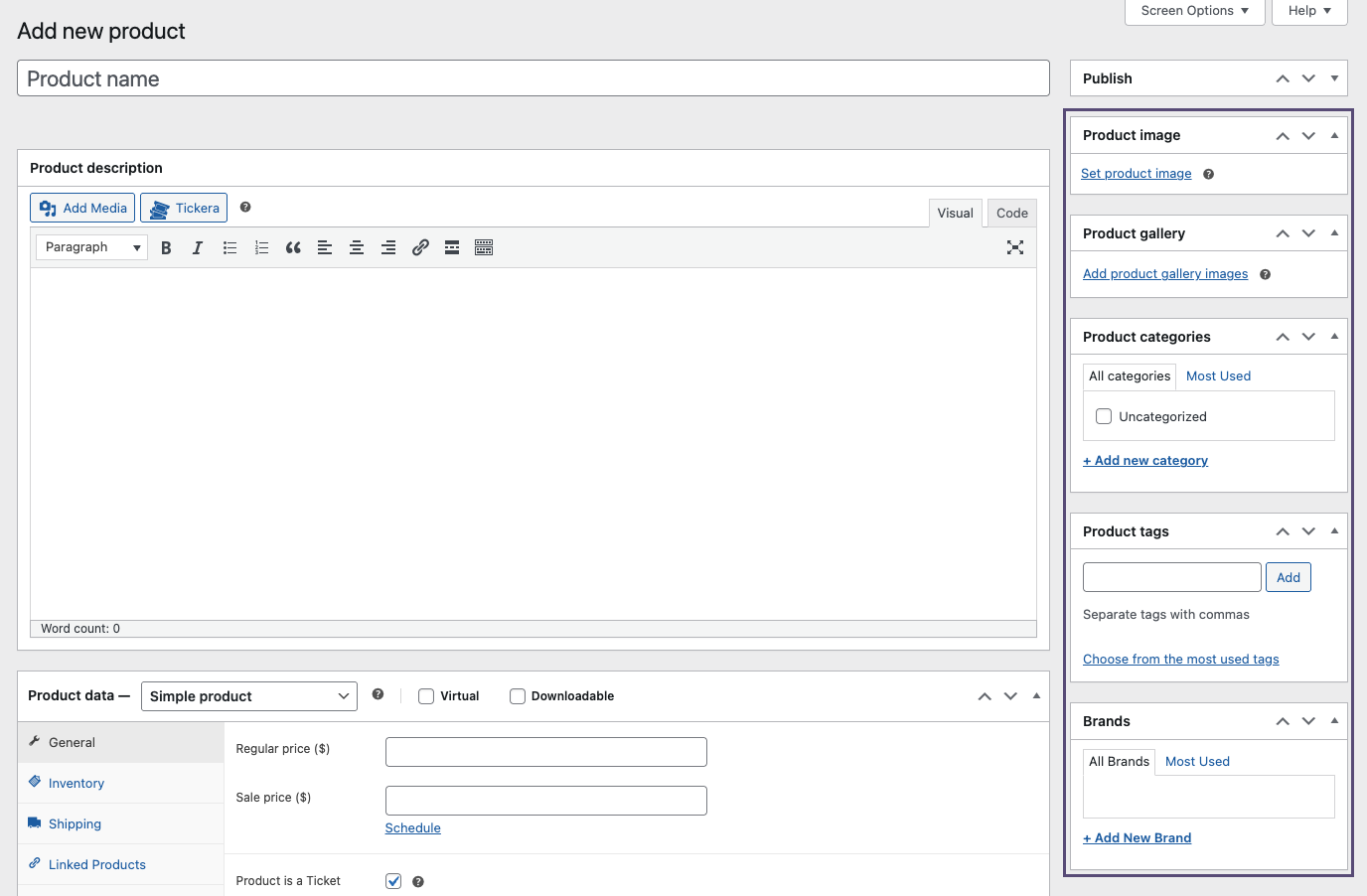Click the Set product image link
1367x896 pixels.
click(x=1136, y=174)
